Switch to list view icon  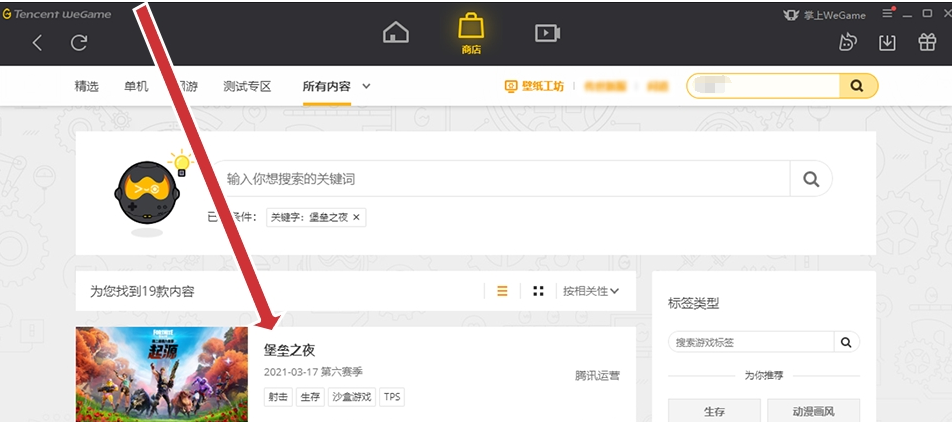(x=502, y=291)
